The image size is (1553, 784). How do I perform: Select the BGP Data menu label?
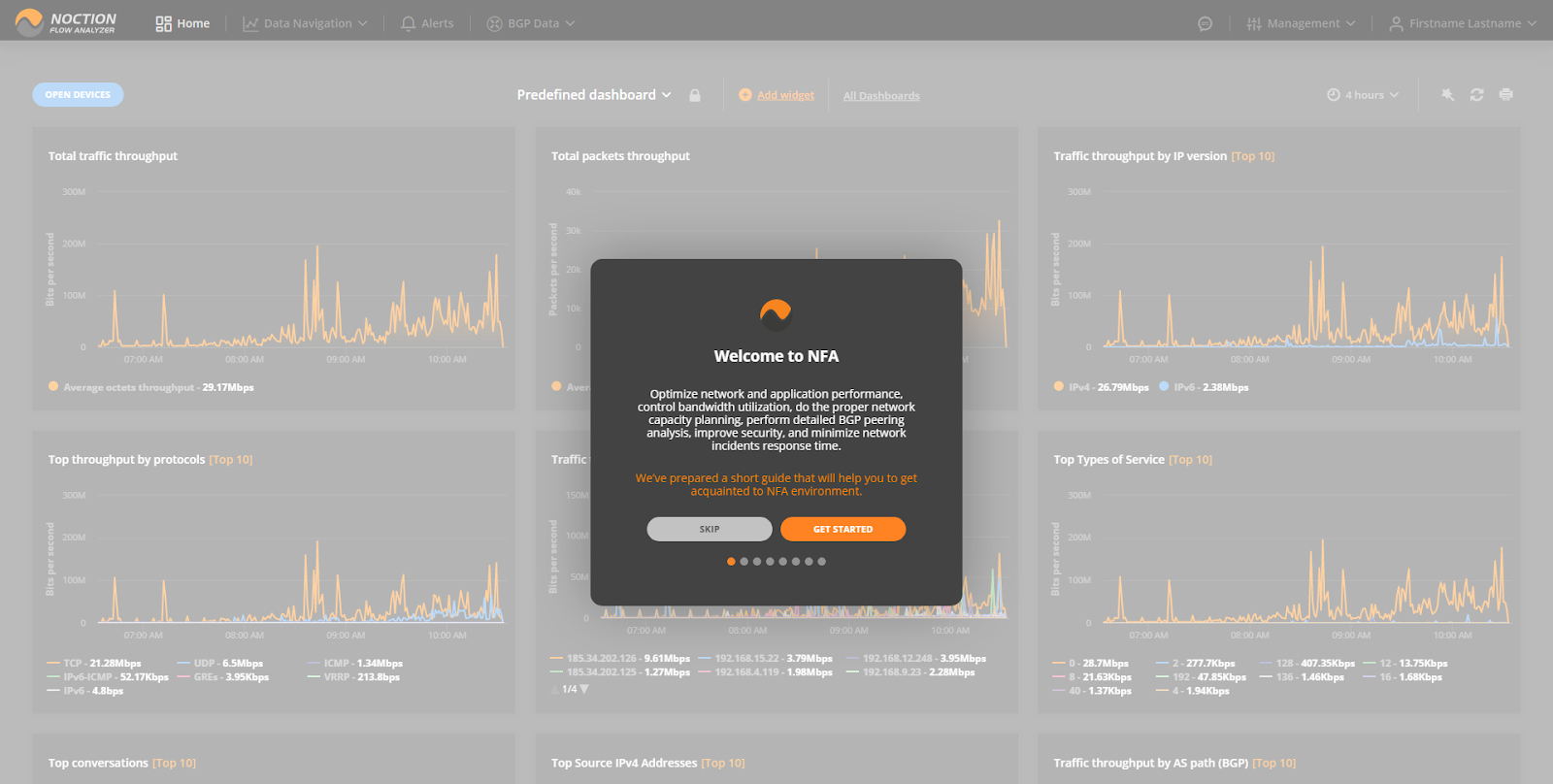coord(534,23)
